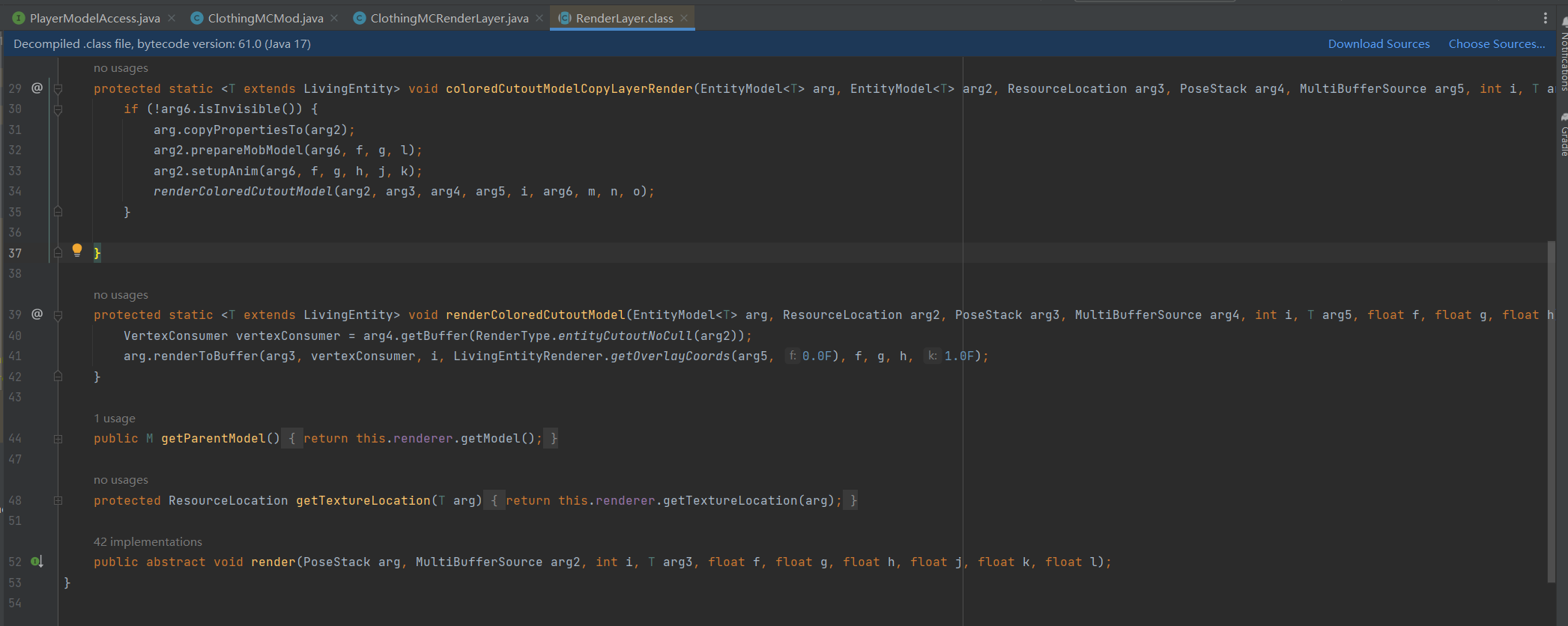
Task: Click 'no usages' hint above getTextureLocation
Action: (x=121, y=480)
